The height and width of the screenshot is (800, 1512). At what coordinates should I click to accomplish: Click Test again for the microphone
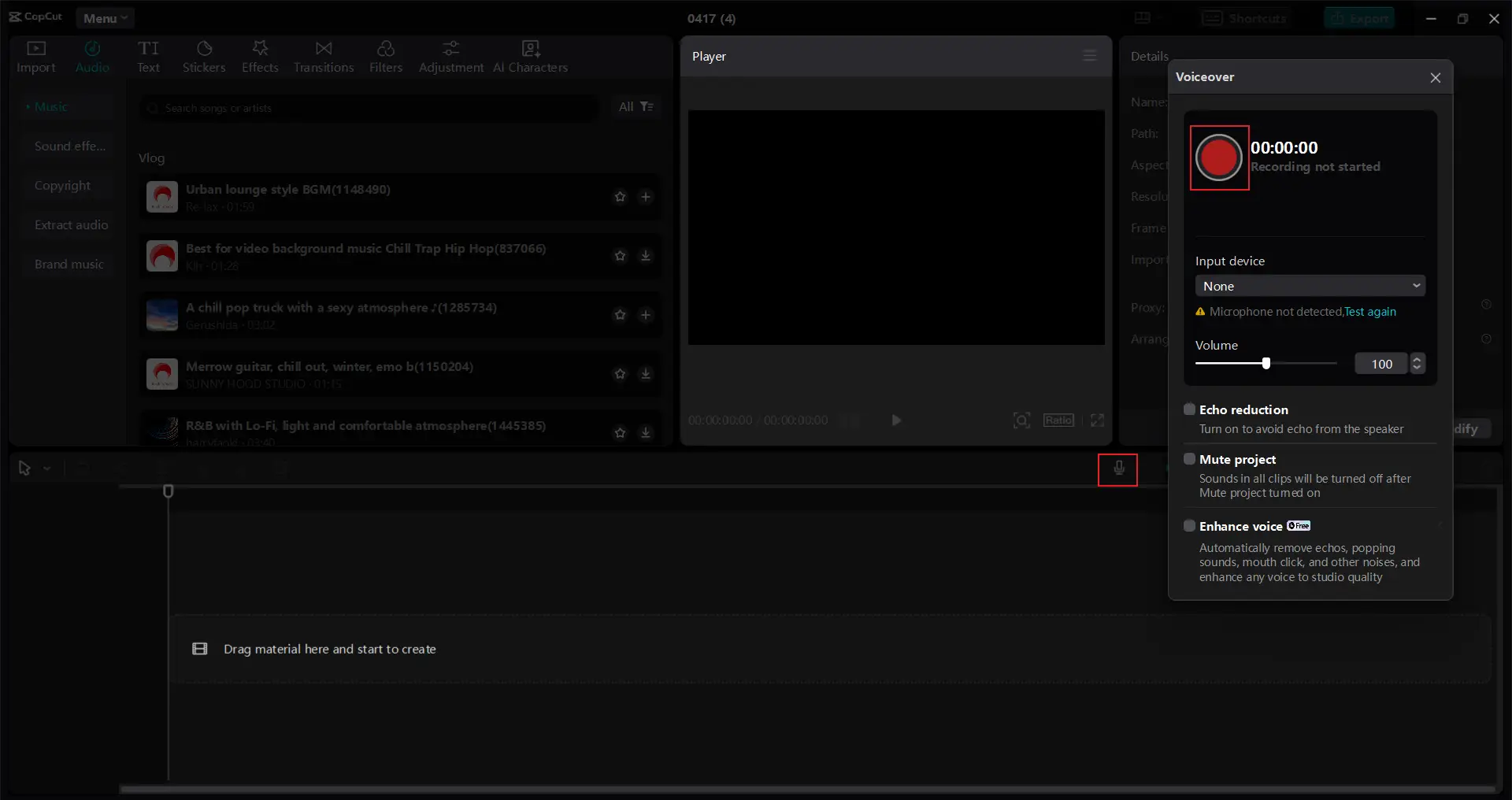point(1370,312)
